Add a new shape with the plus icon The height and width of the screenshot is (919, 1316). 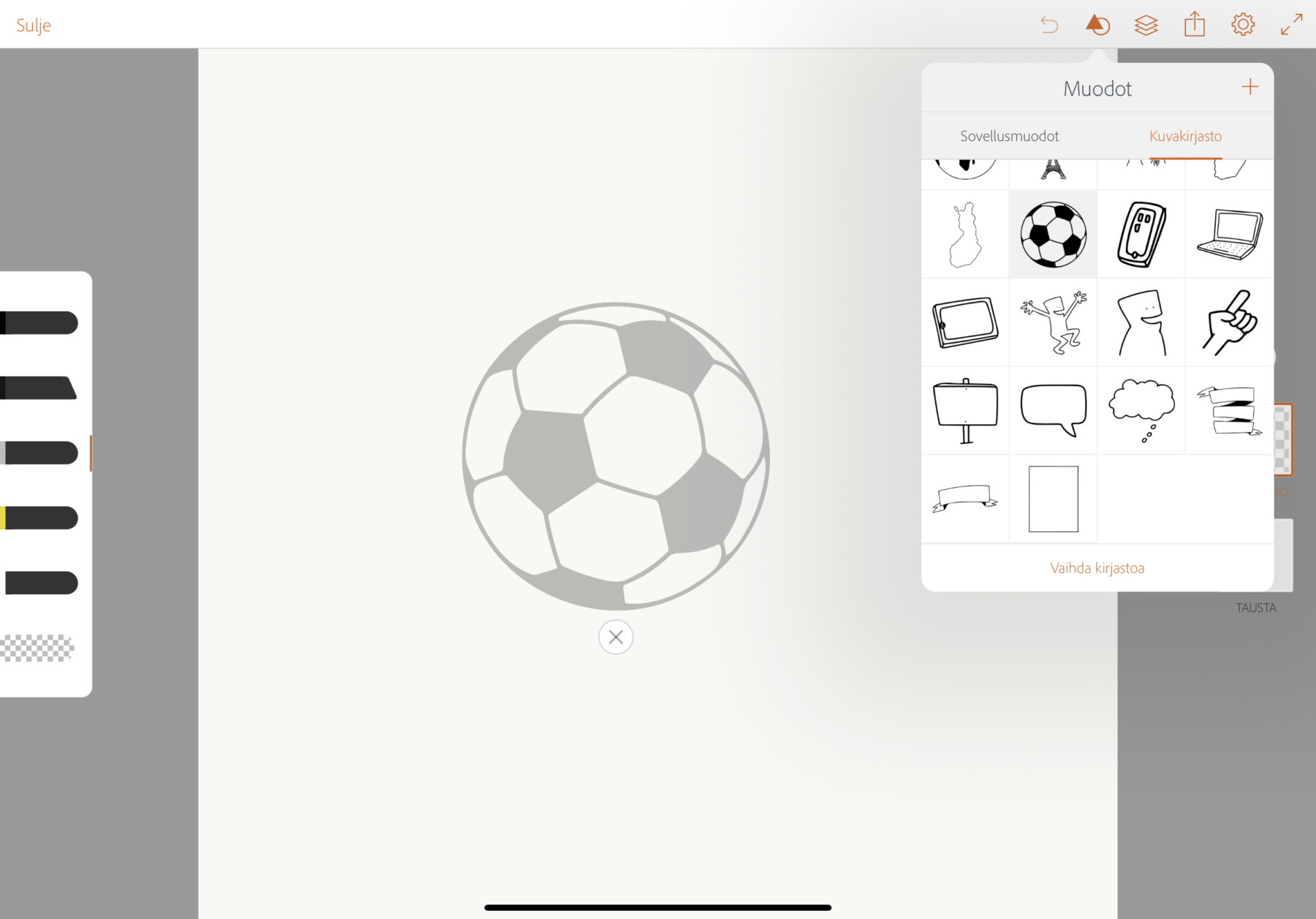pyautogui.click(x=1250, y=87)
